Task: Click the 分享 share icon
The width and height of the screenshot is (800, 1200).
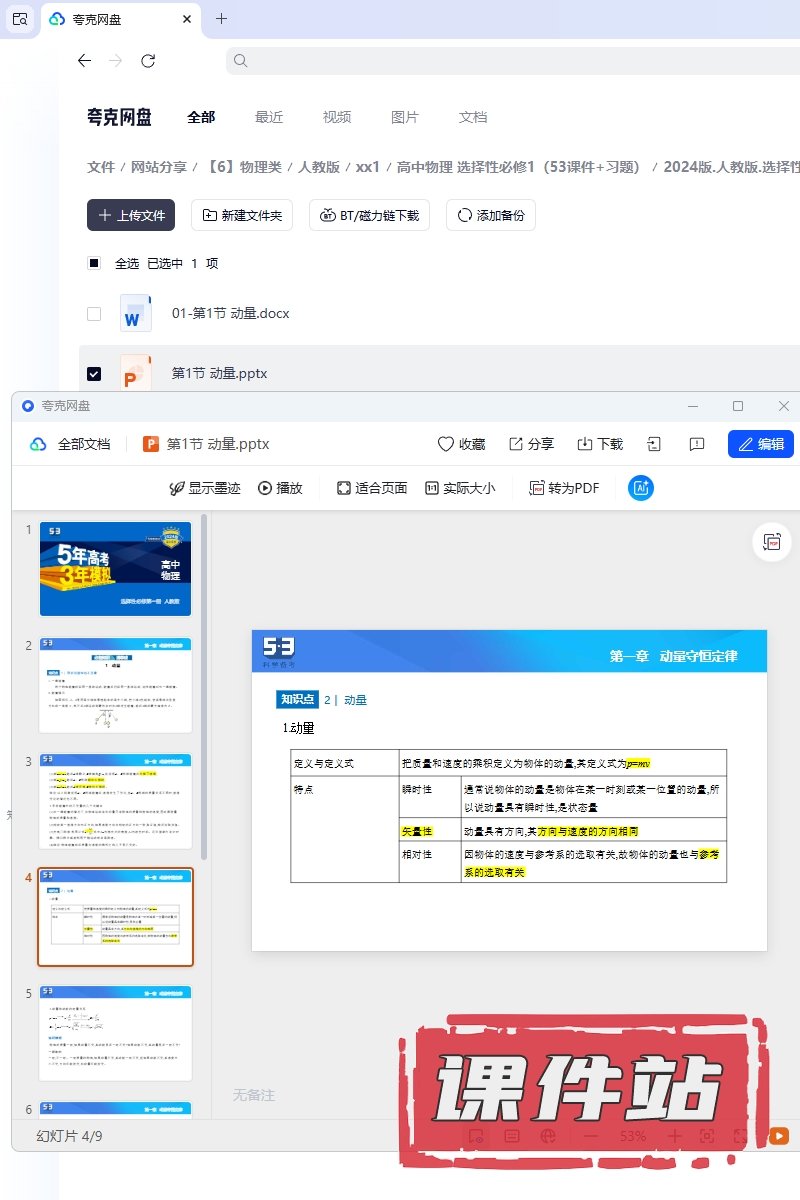Action: (516, 444)
